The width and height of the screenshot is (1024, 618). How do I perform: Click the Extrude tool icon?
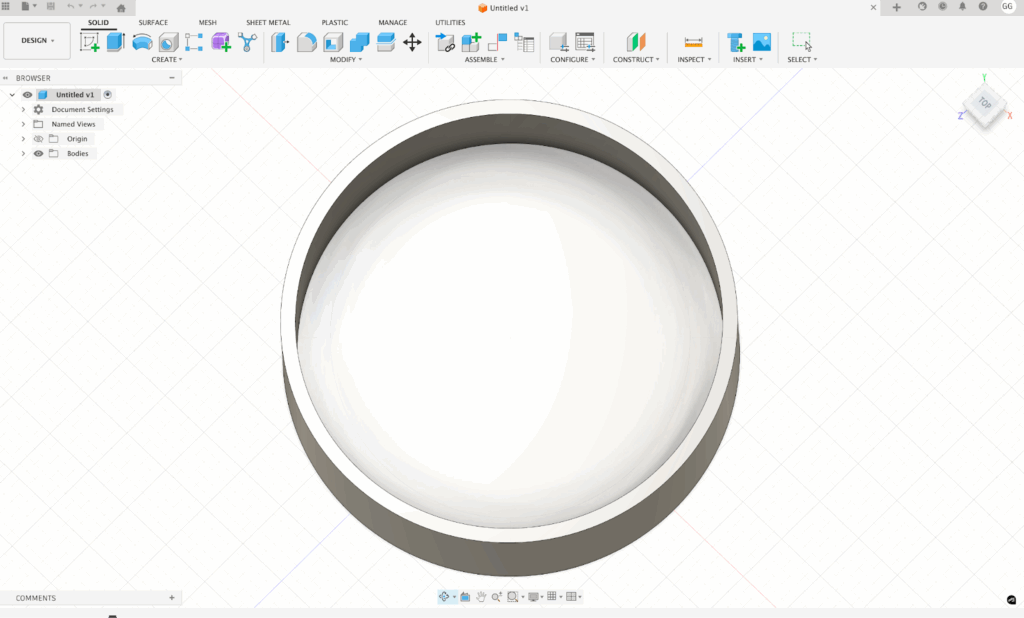pos(116,42)
